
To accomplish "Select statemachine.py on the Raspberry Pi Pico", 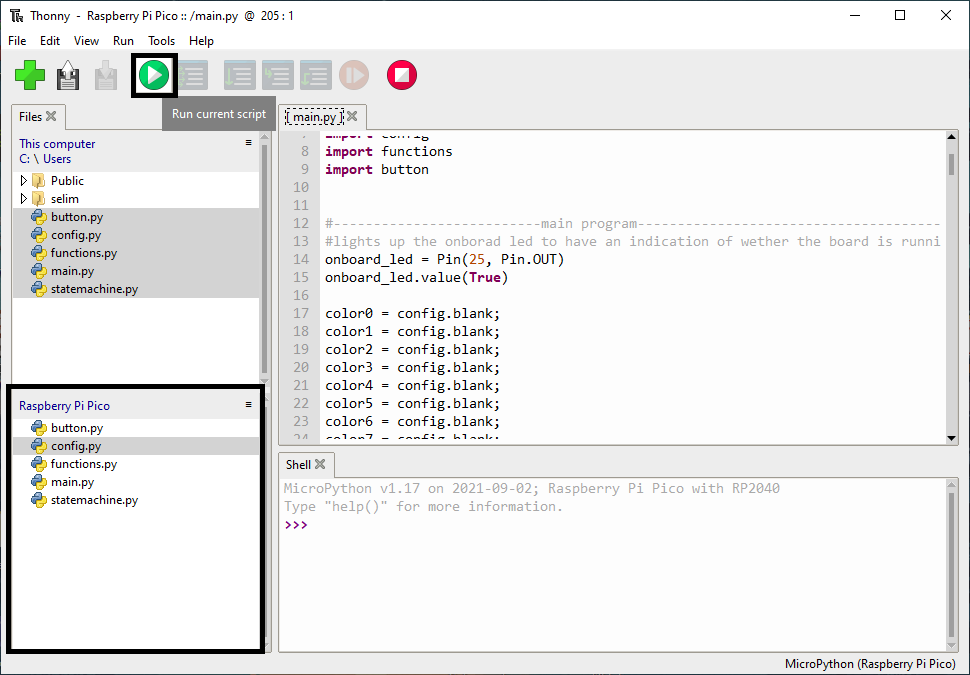I will tap(94, 500).
